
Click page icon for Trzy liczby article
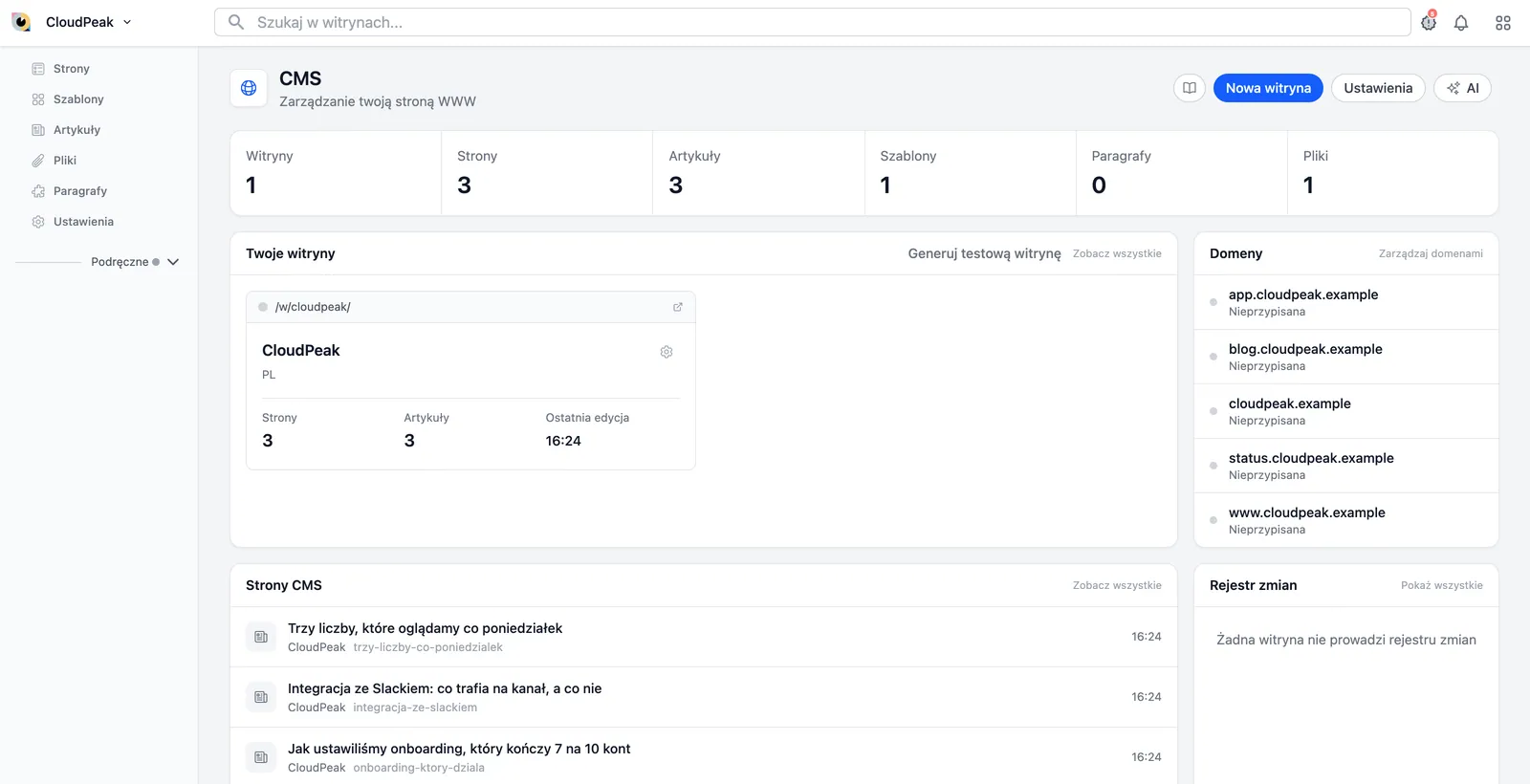(261, 637)
